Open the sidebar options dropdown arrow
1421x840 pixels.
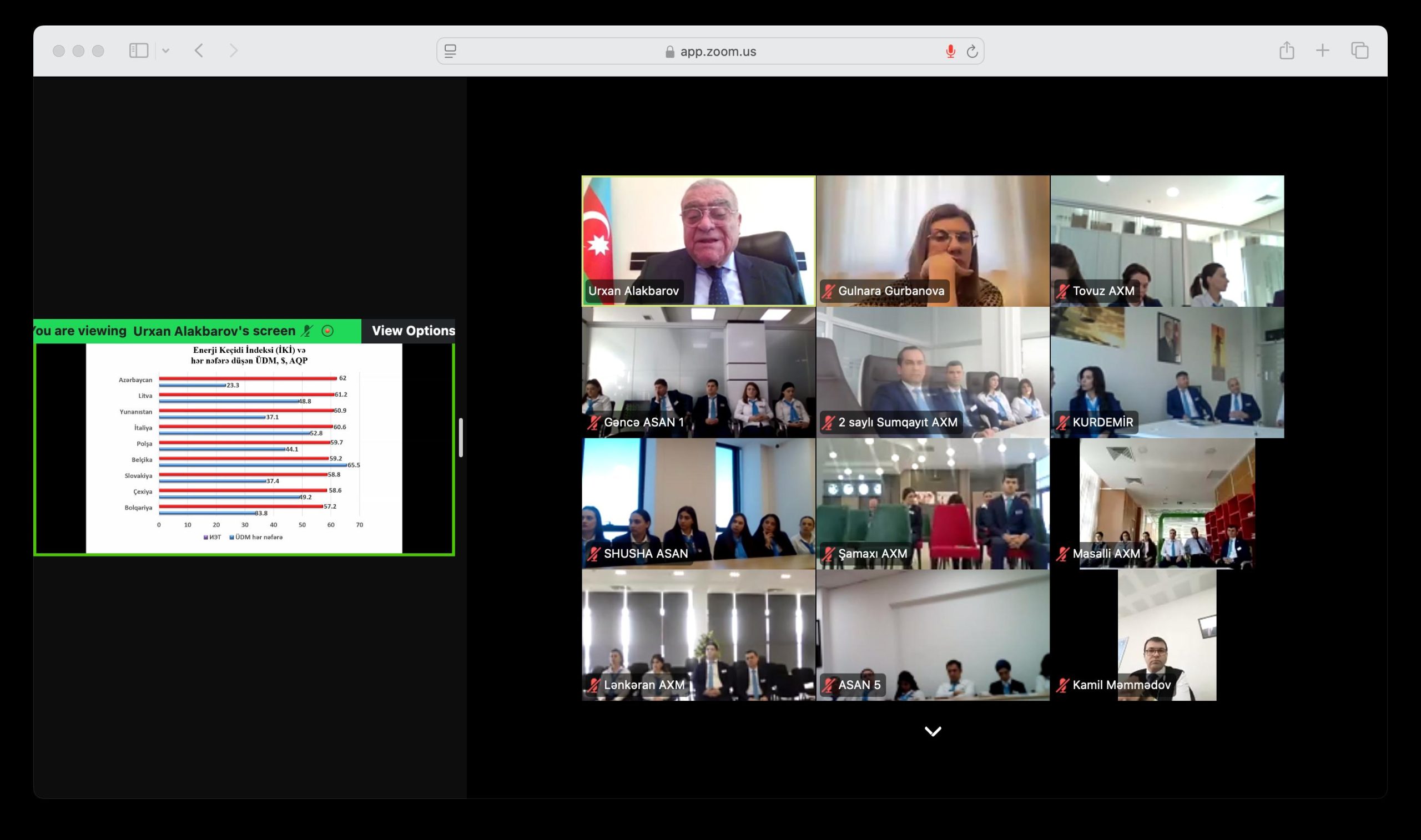(165, 51)
